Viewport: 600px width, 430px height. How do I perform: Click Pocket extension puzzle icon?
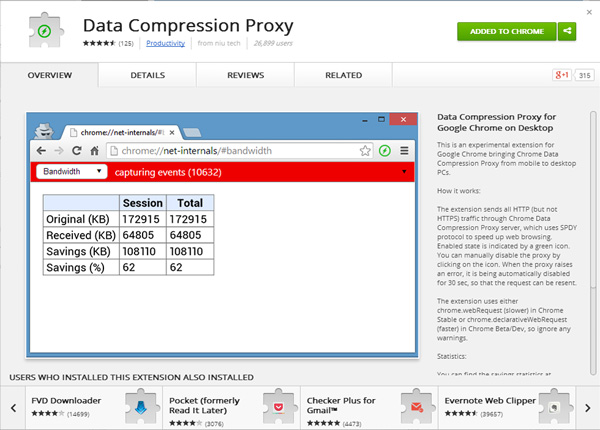pos(279,407)
